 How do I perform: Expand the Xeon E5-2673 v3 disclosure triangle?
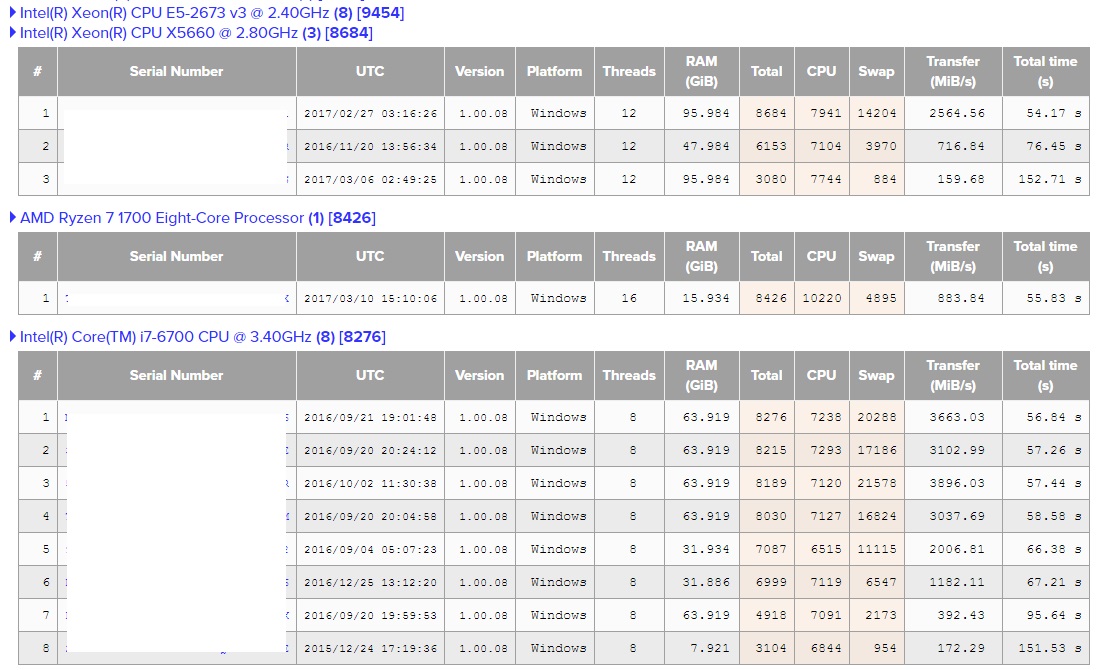click(13, 13)
